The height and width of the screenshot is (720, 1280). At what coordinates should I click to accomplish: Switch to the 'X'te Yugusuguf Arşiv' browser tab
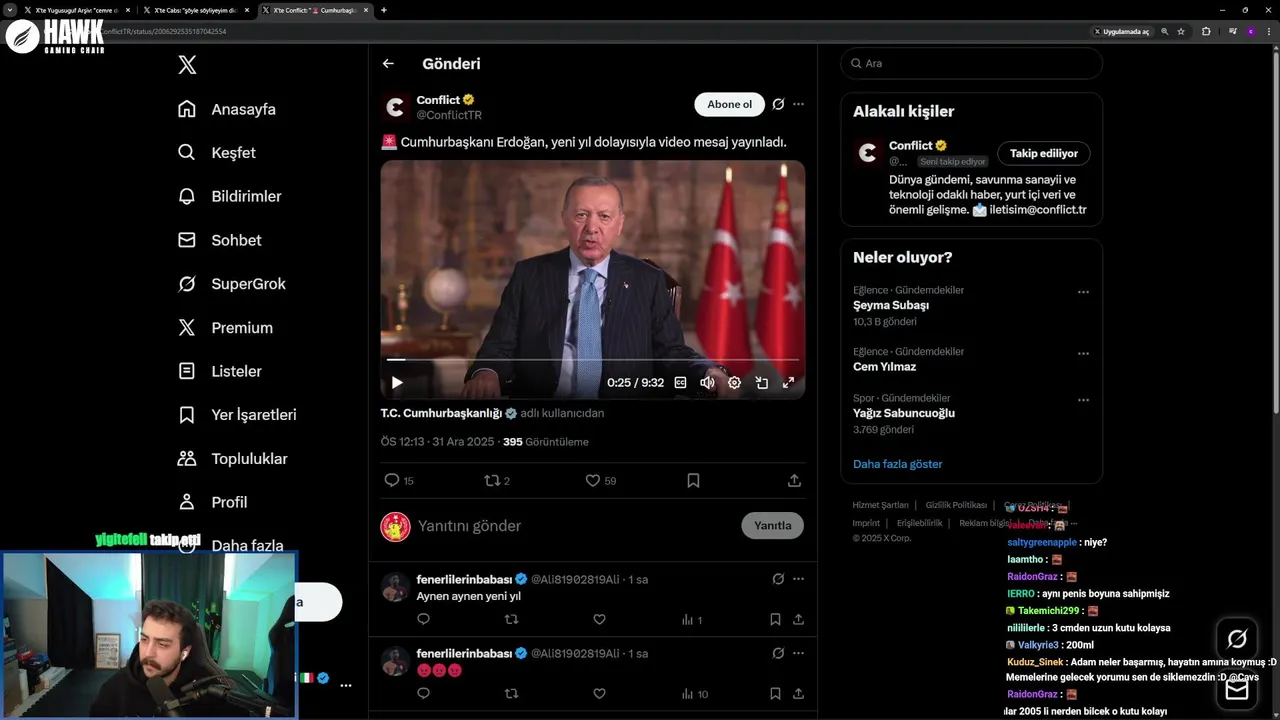click(77, 10)
